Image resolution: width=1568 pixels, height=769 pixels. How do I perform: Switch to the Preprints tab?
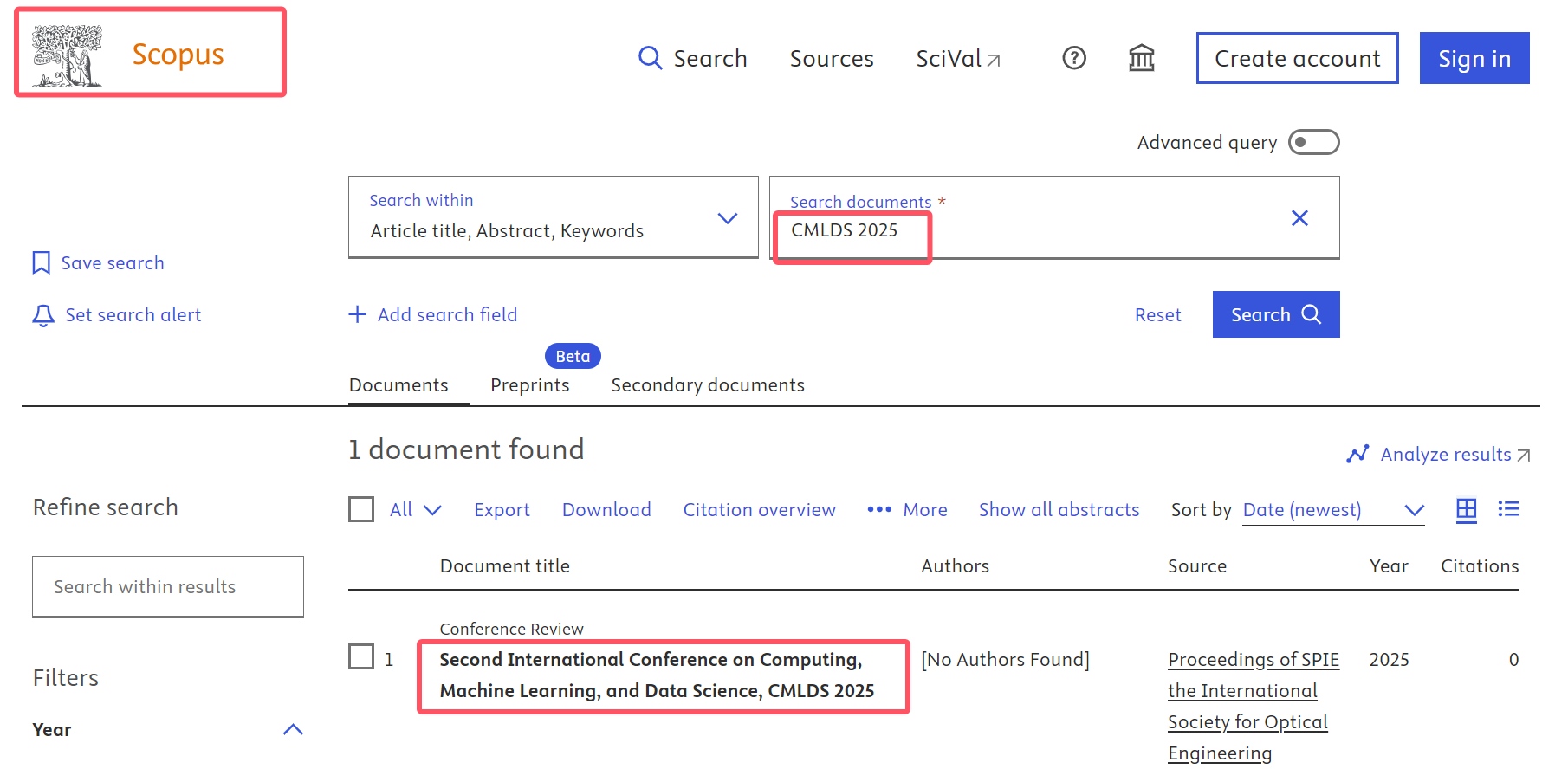529,385
